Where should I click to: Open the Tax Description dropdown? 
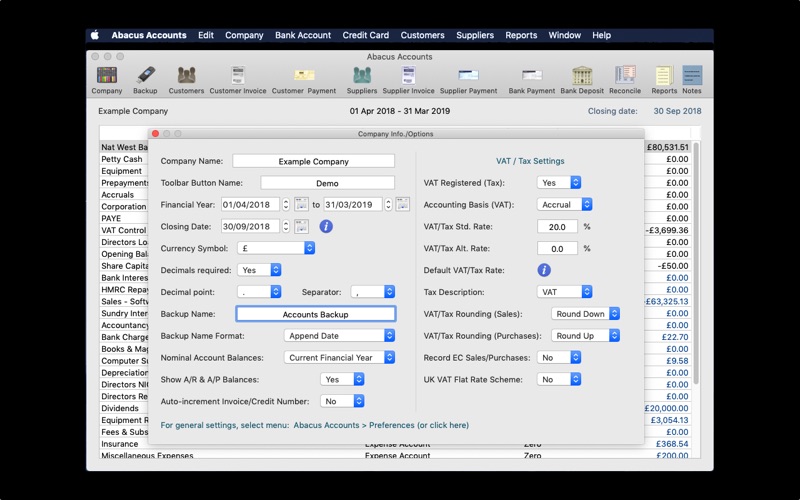(x=564, y=292)
